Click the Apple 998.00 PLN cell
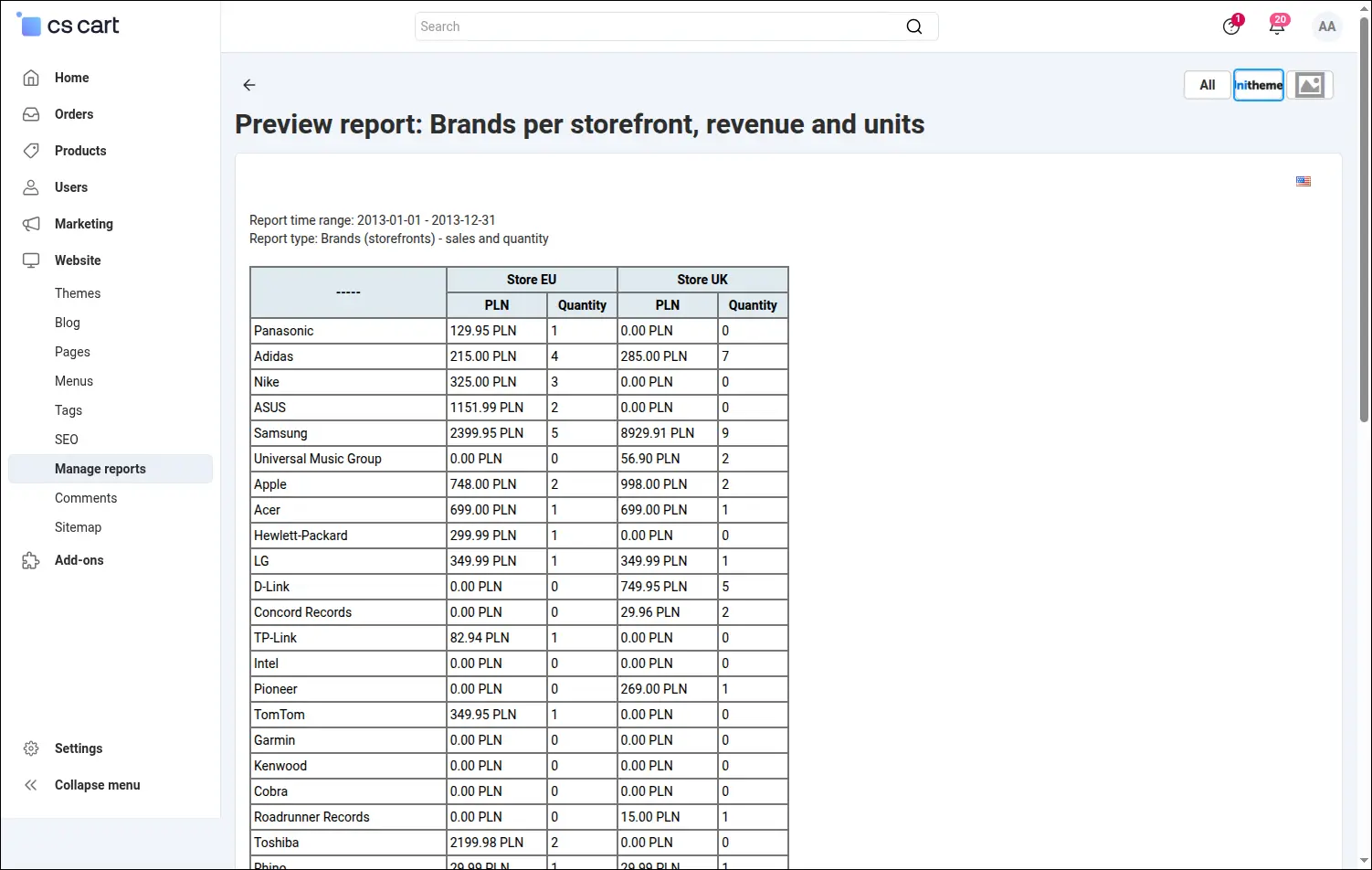This screenshot has width=1372, height=870. coord(668,484)
